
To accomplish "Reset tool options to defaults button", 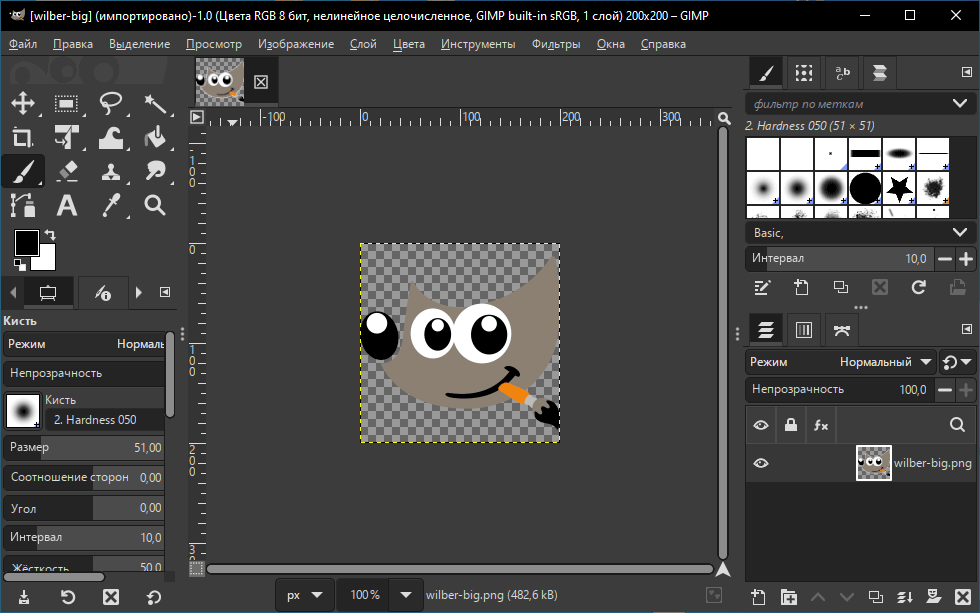I will (154, 597).
